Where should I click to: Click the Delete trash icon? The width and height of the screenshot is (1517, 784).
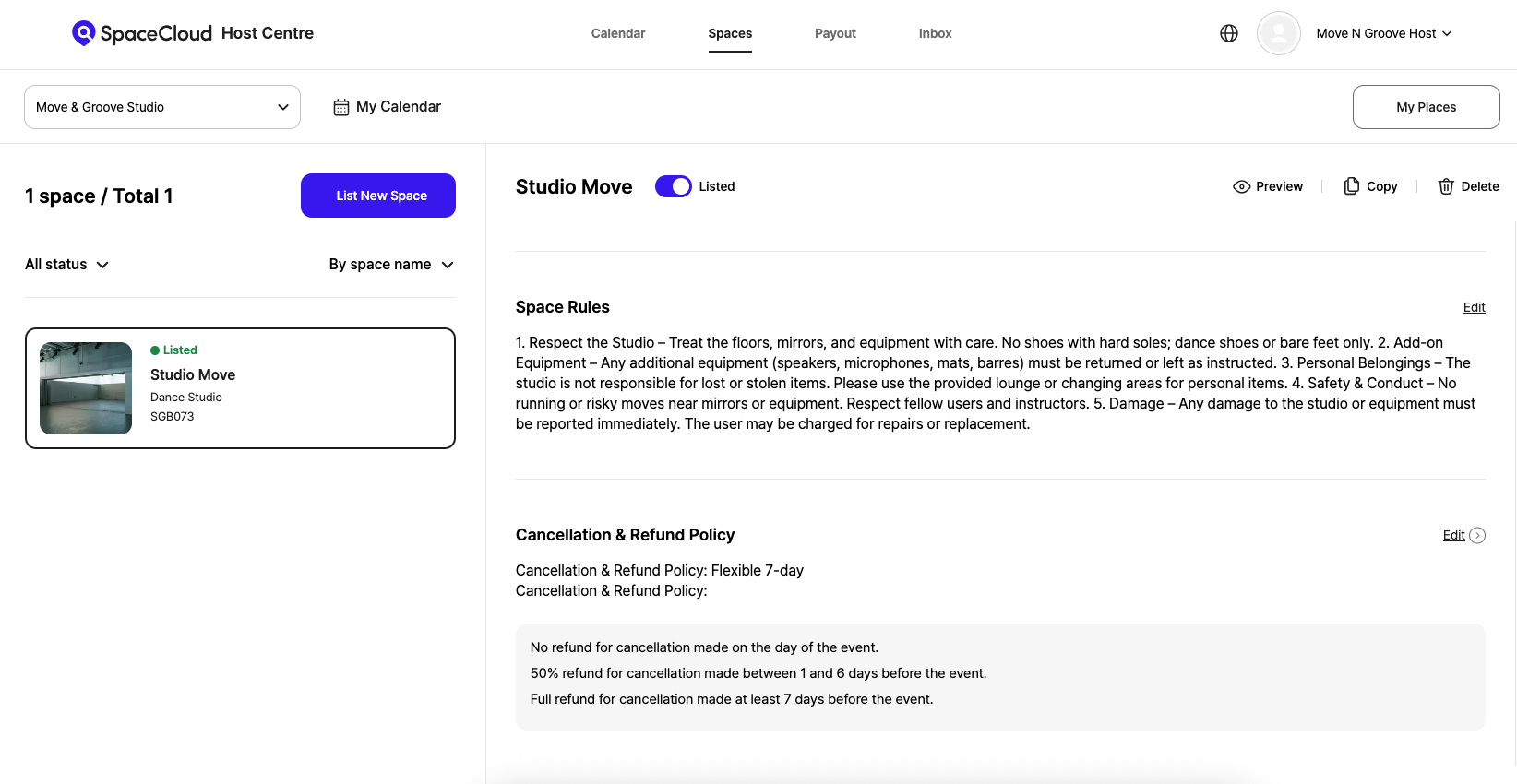tap(1446, 186)
